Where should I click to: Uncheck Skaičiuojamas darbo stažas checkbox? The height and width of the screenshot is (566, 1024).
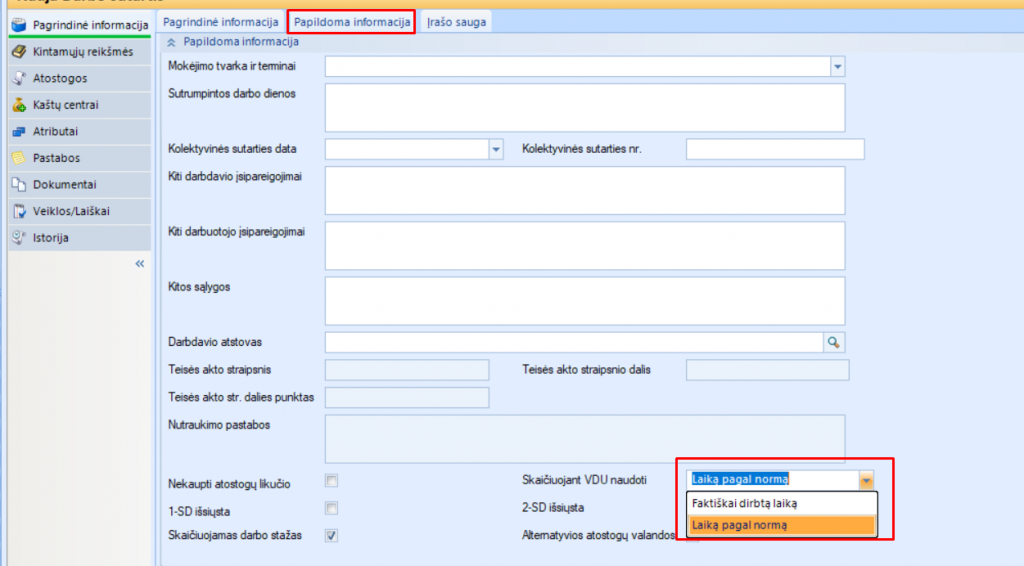331,535
